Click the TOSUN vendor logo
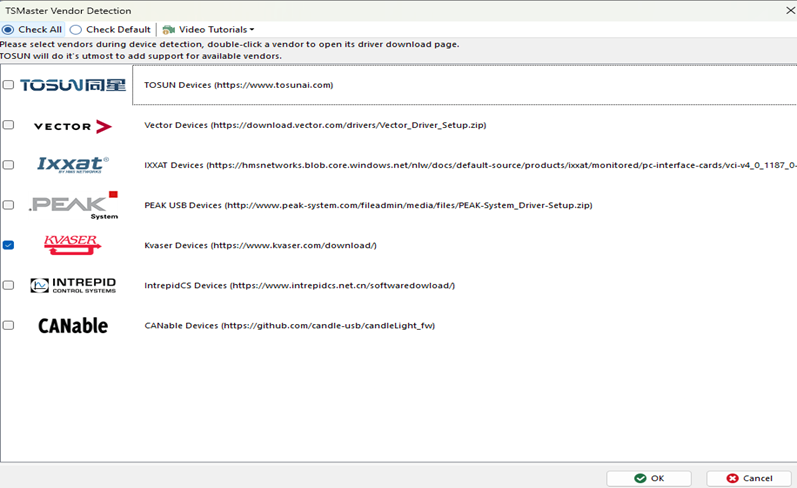Screen dimensions: 797x488 pos(73,85)
